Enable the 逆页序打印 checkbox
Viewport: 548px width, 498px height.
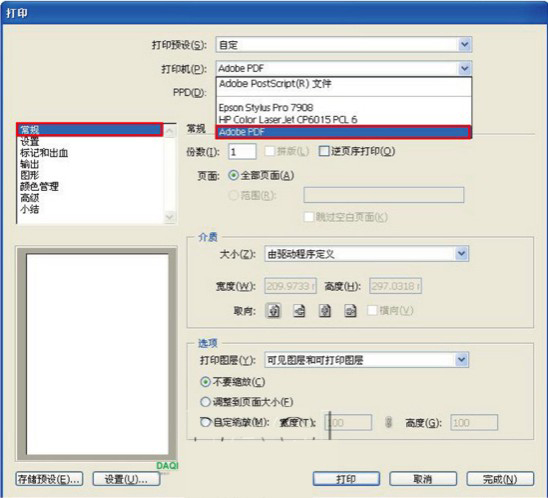point(324,151)
